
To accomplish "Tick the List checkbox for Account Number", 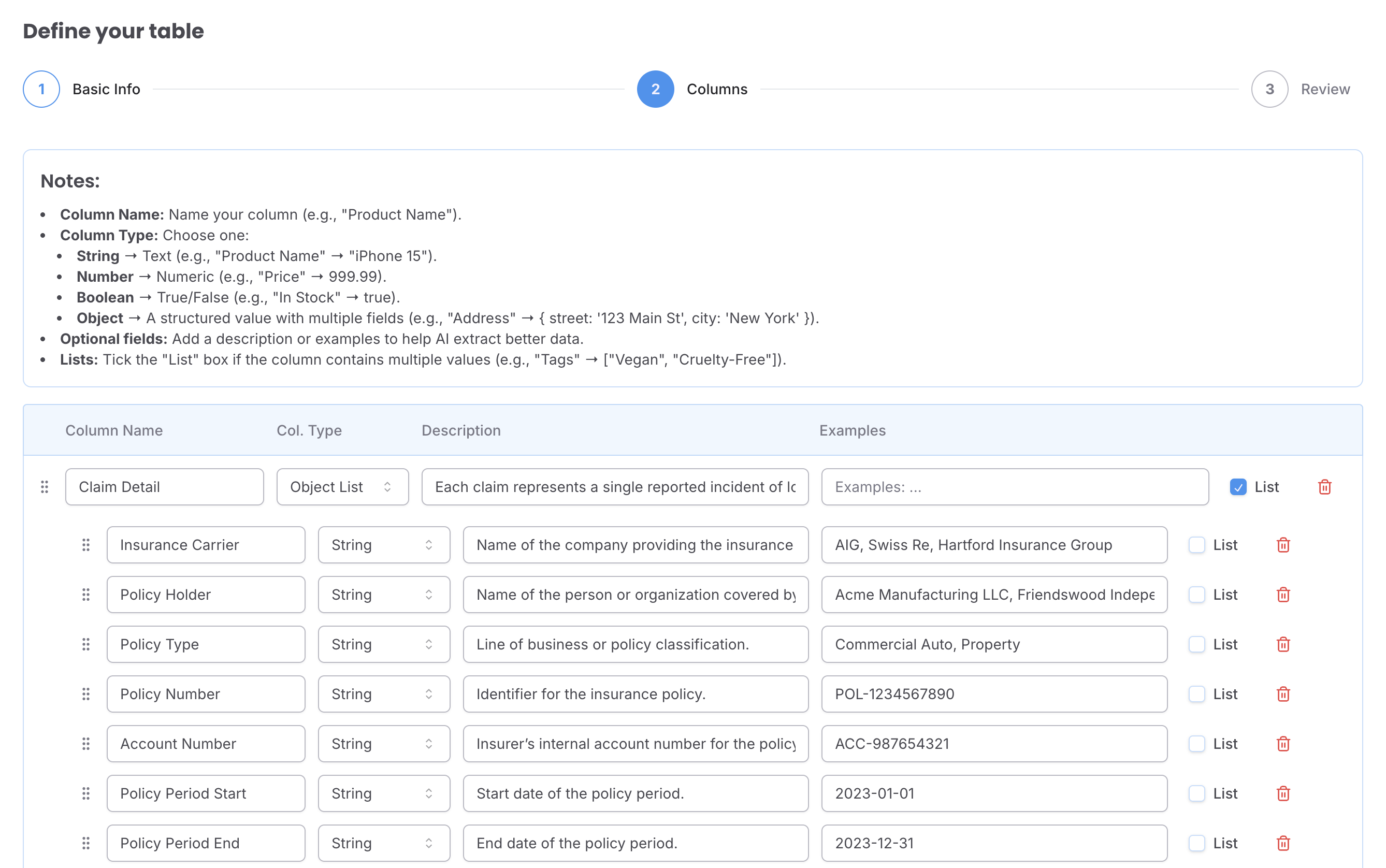I will point(1196,744).
